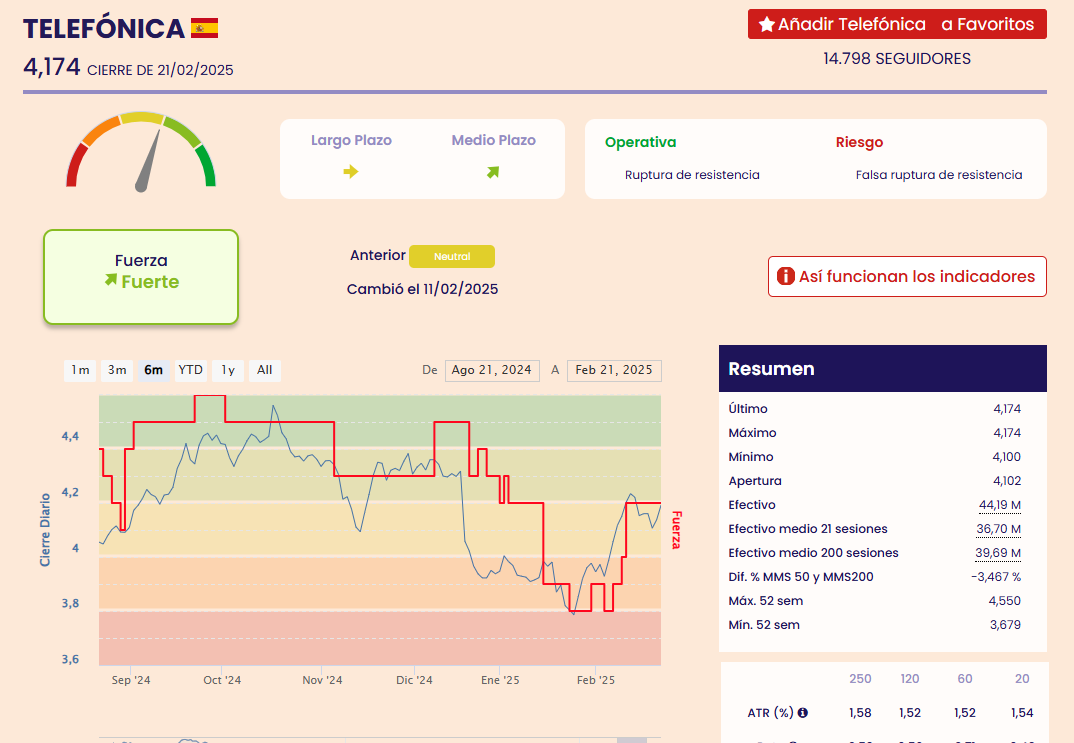Click the Operativa heading
The width and height of the screenshot is (1074, 743).
click(640, 142)
